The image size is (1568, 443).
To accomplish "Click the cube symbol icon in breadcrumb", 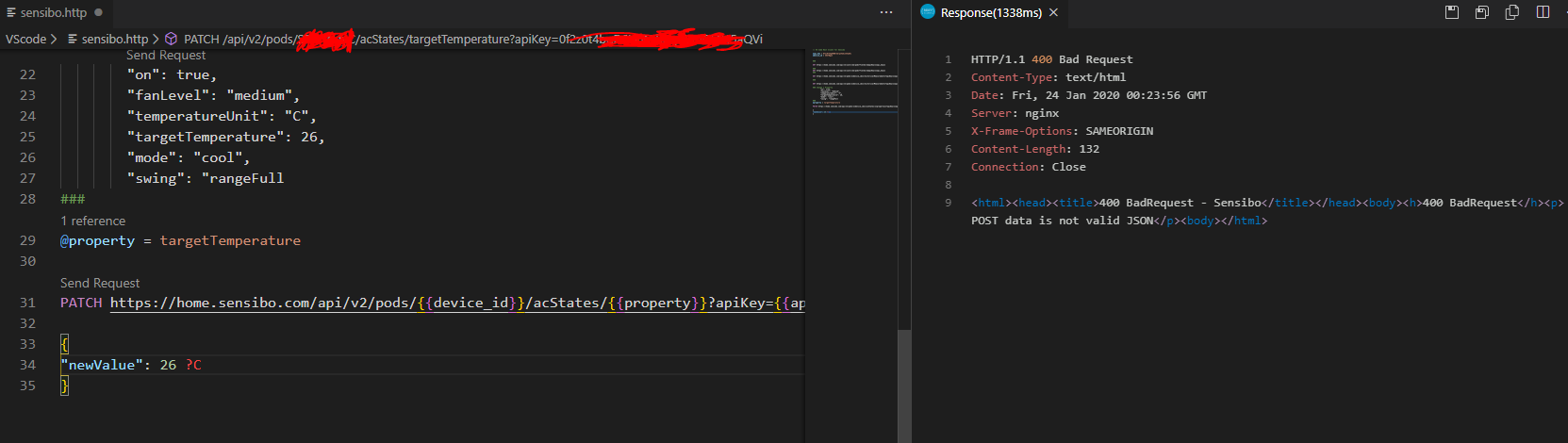I will [172, 39].
